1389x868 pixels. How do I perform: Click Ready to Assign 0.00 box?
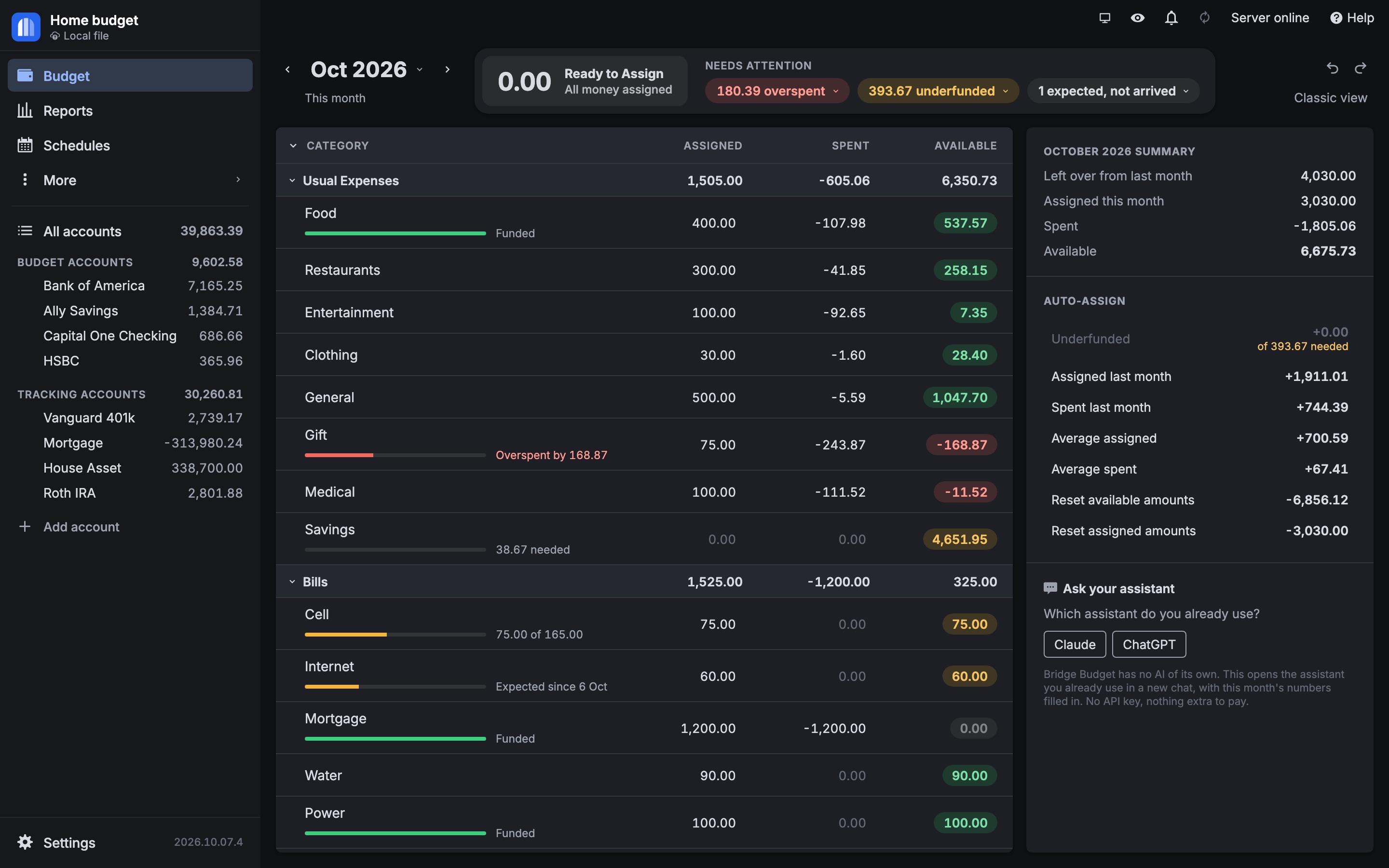click(585, 81)
